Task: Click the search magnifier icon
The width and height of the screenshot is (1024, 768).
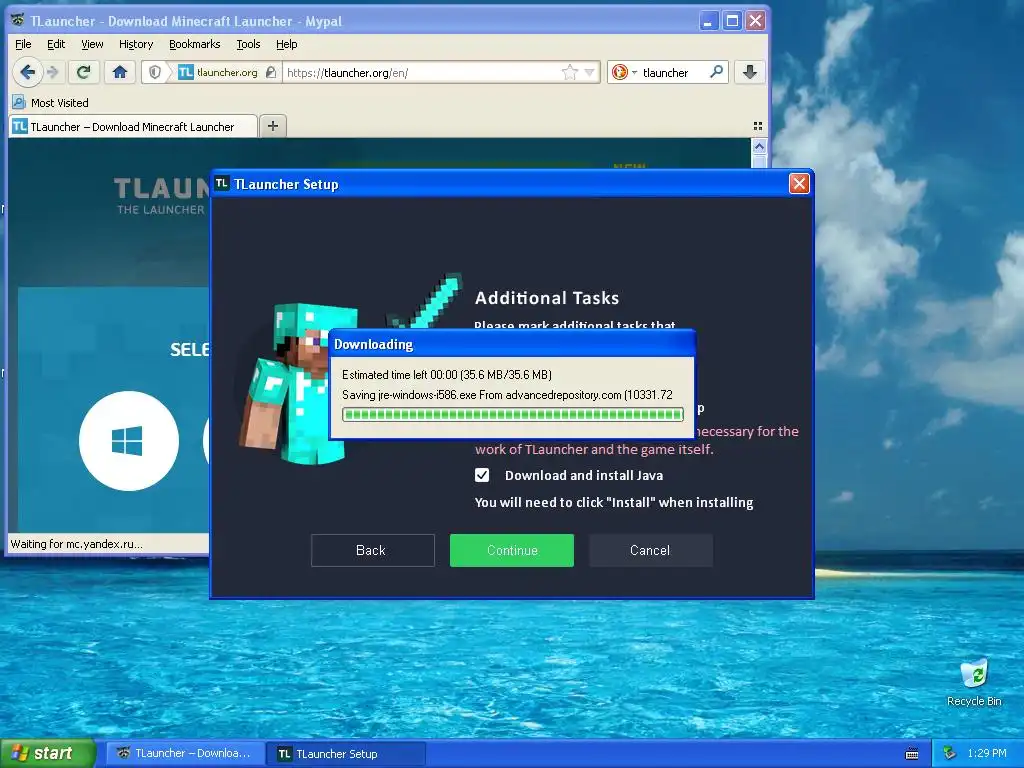Action: coord(716,72)
